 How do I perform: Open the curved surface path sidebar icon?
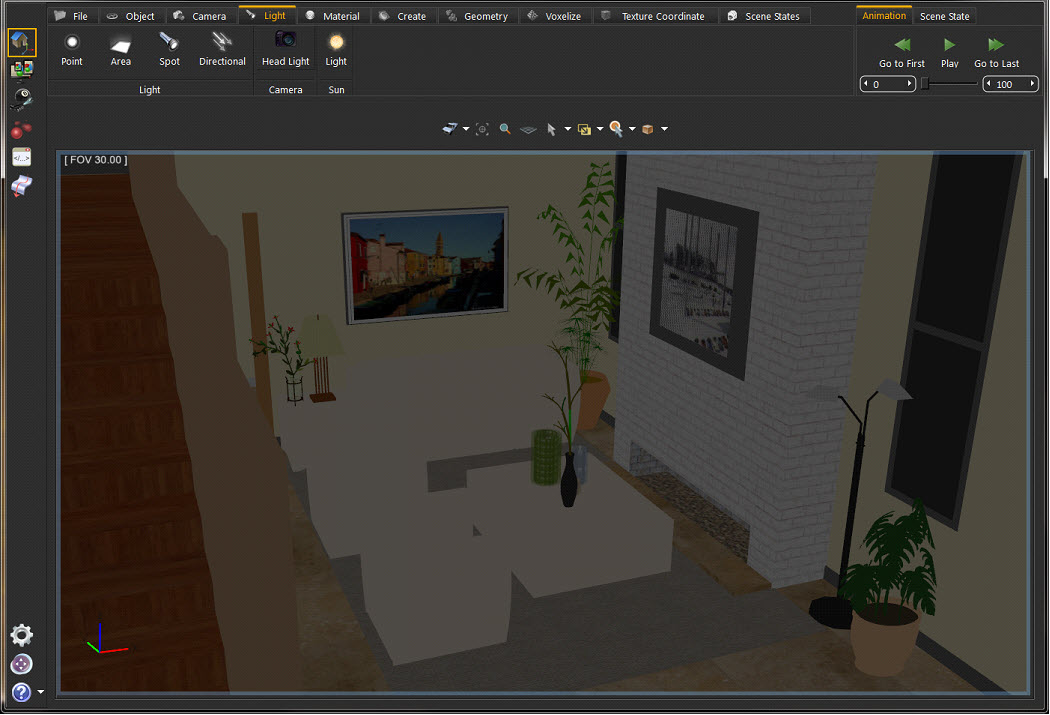[21, 186]
